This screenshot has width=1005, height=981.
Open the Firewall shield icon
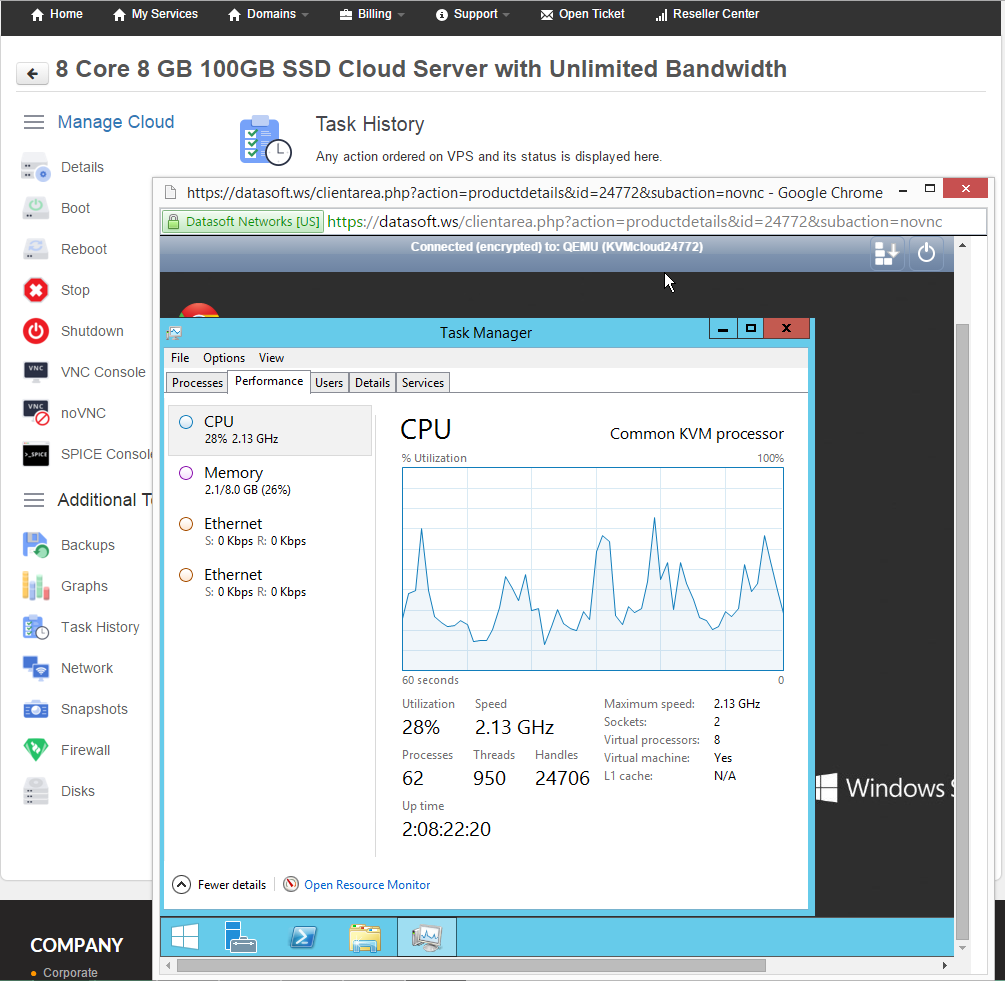[36, 750]
